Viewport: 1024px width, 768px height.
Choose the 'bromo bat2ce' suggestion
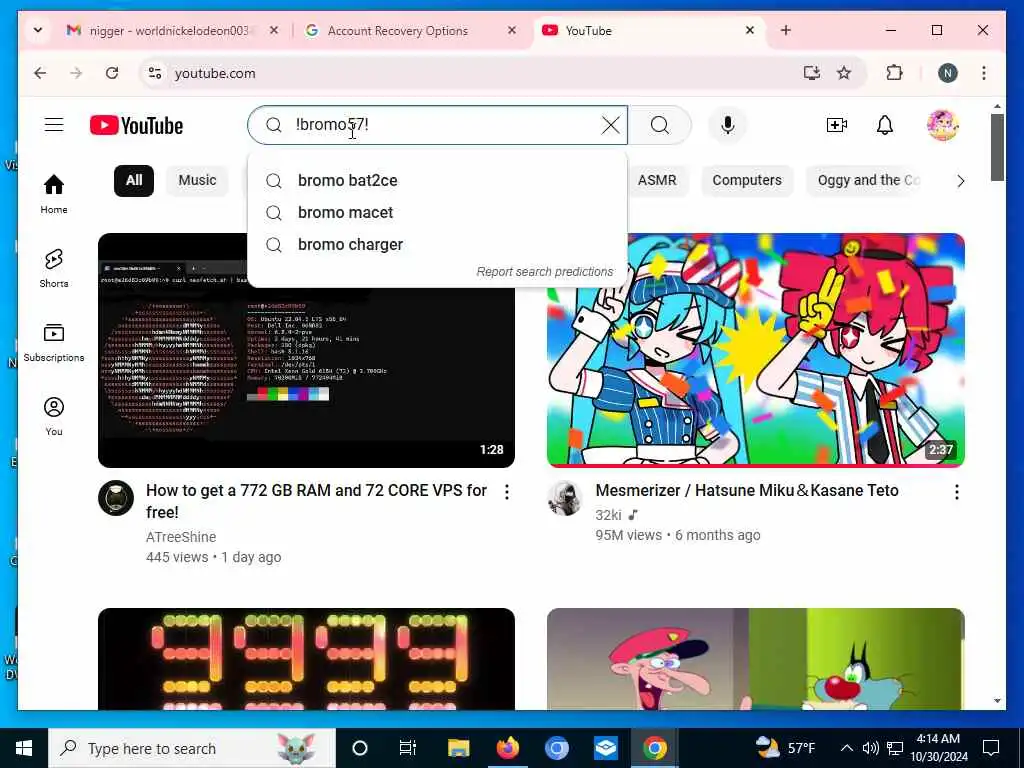[438, 180]
